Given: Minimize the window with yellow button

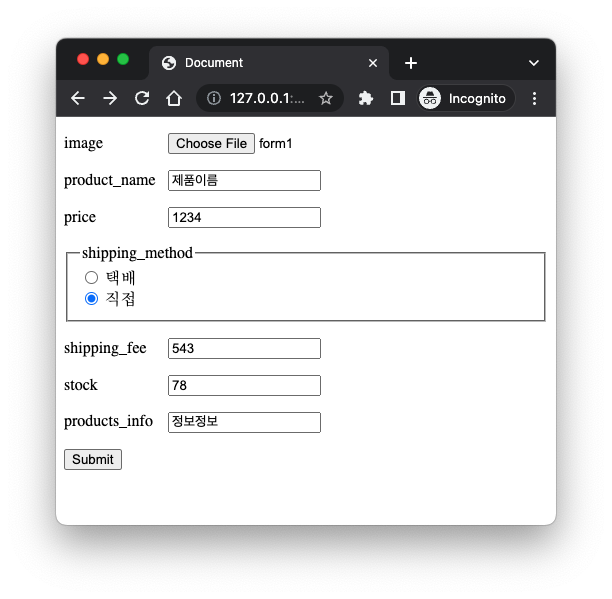Looking at the screenshot, I should (103, 59).
